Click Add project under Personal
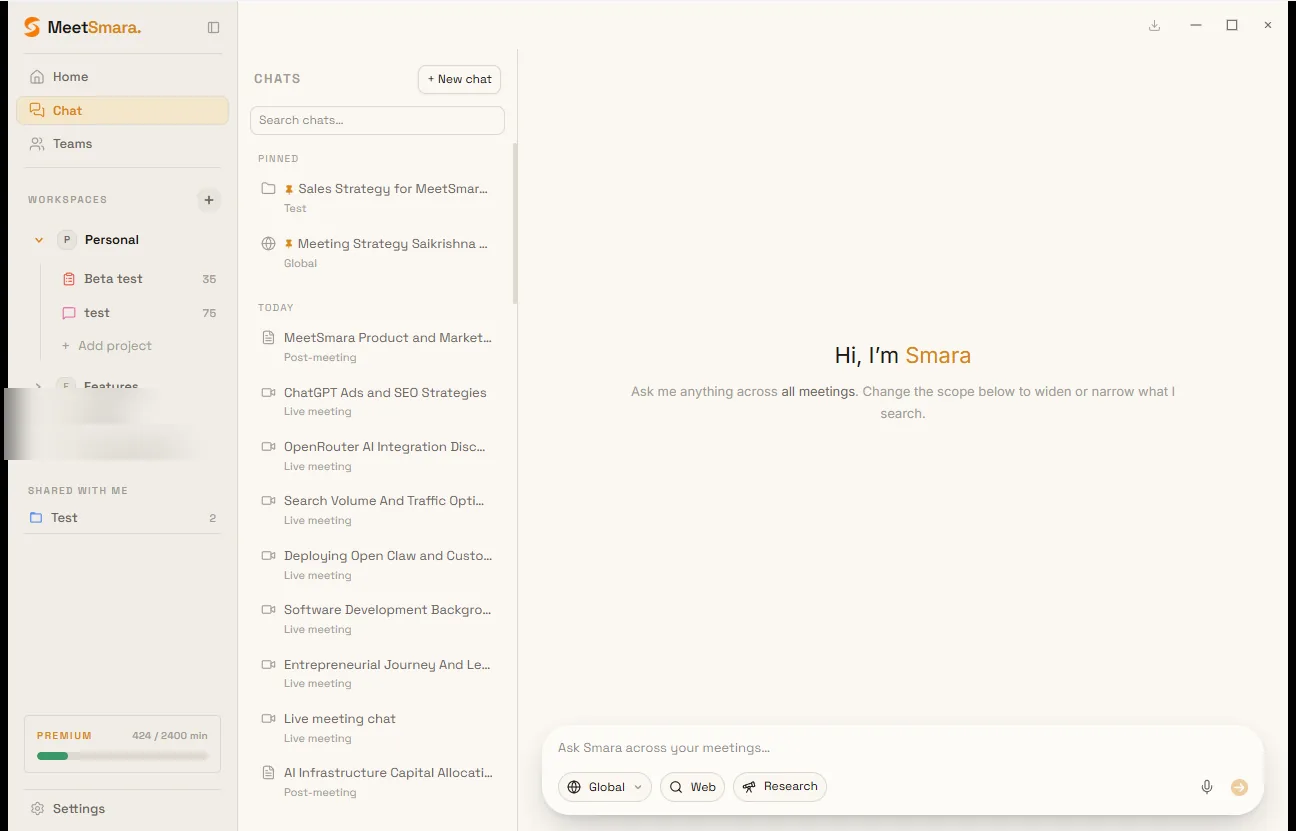Screen dimensions: 1296x831 107,346
